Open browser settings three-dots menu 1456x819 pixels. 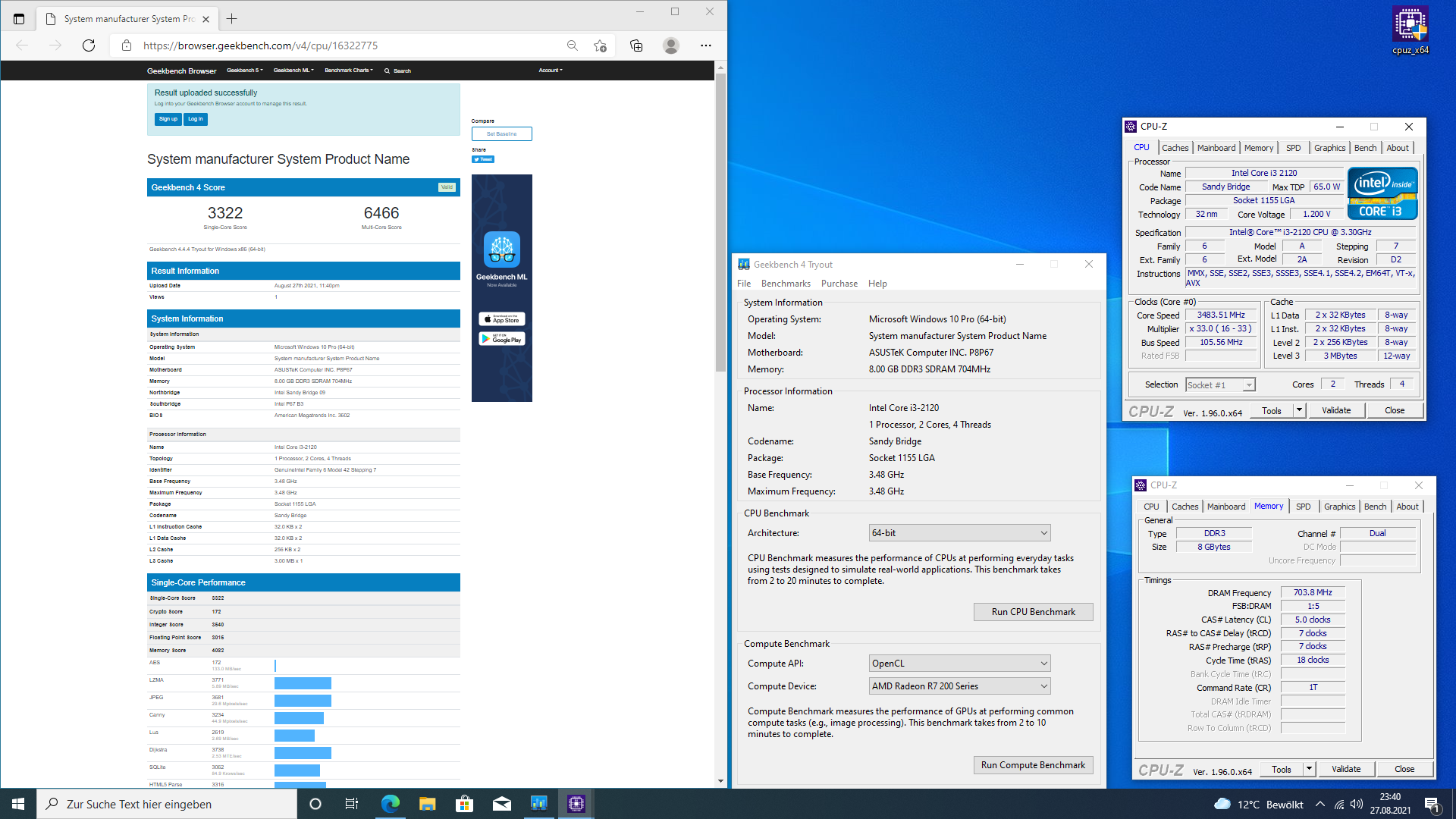click(x=706, y=45)
